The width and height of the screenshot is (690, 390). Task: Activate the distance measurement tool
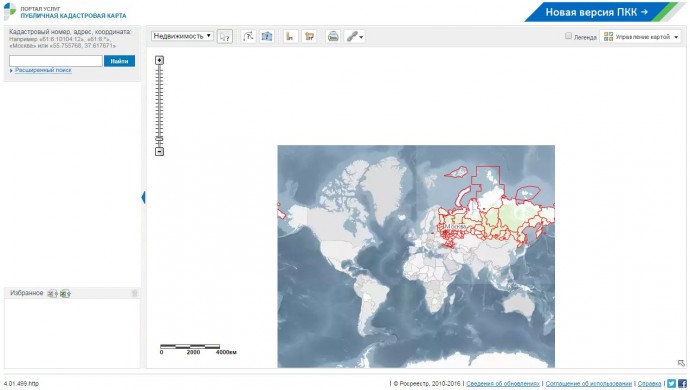coord(248,37)
